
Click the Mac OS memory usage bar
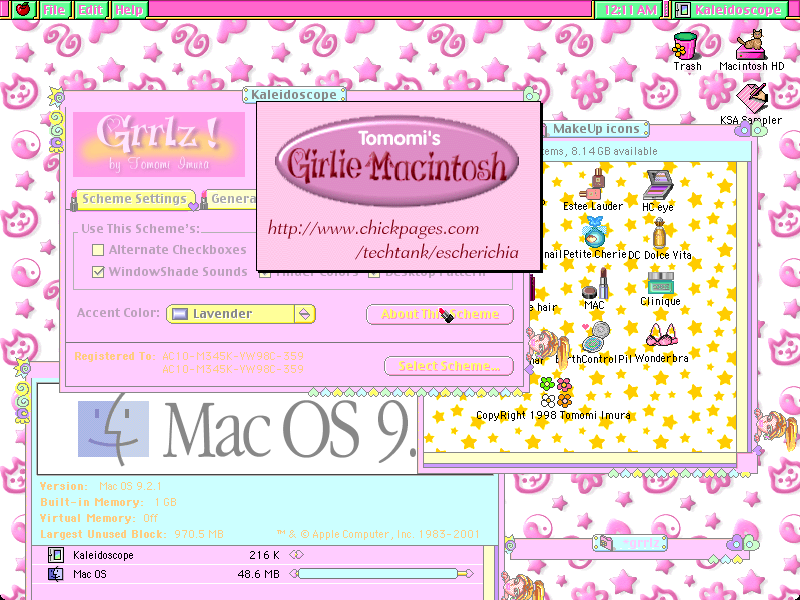pos(381,574)
